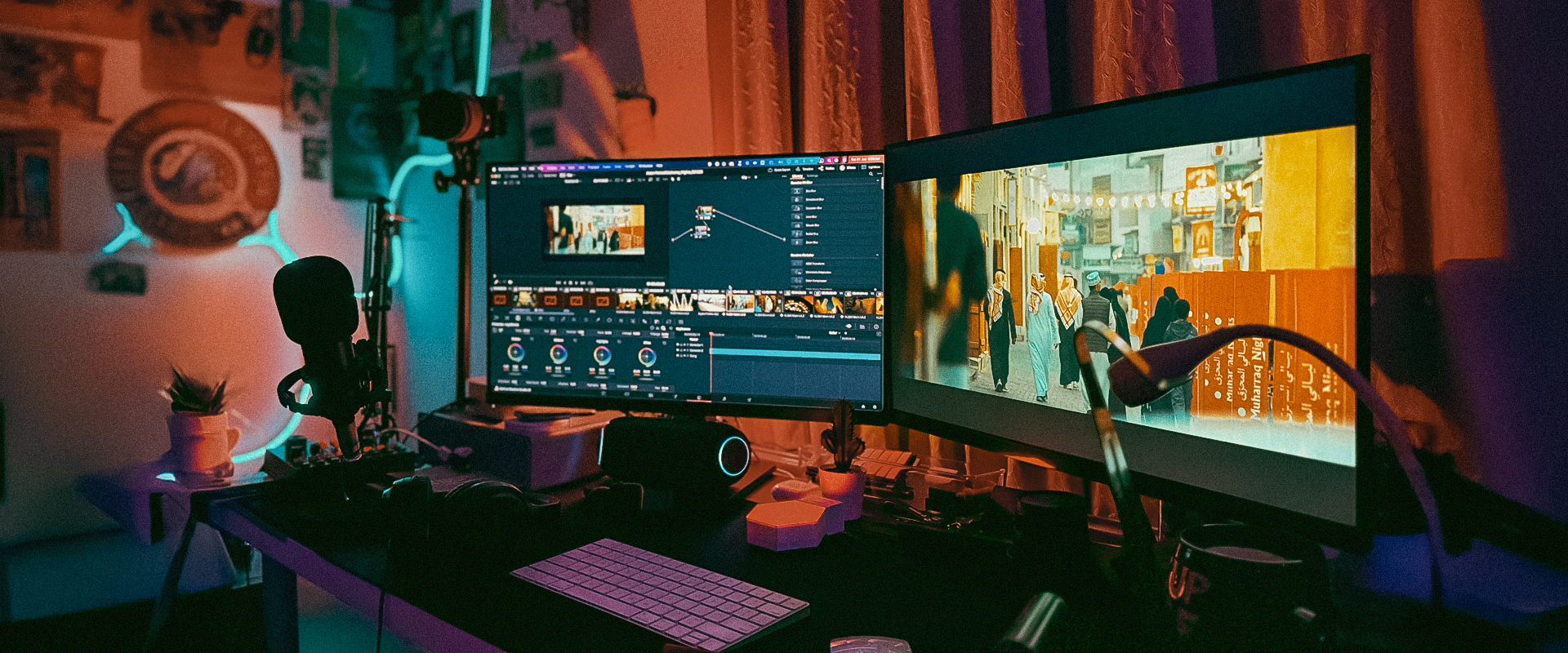
Task: Toggle the Timeline view button
Action: [x=804, y=168]
